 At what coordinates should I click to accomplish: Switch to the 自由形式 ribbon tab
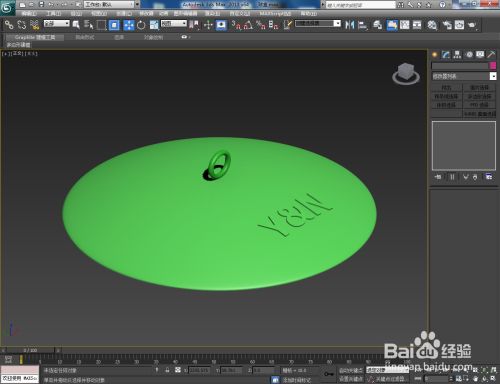tap(85, 37)
